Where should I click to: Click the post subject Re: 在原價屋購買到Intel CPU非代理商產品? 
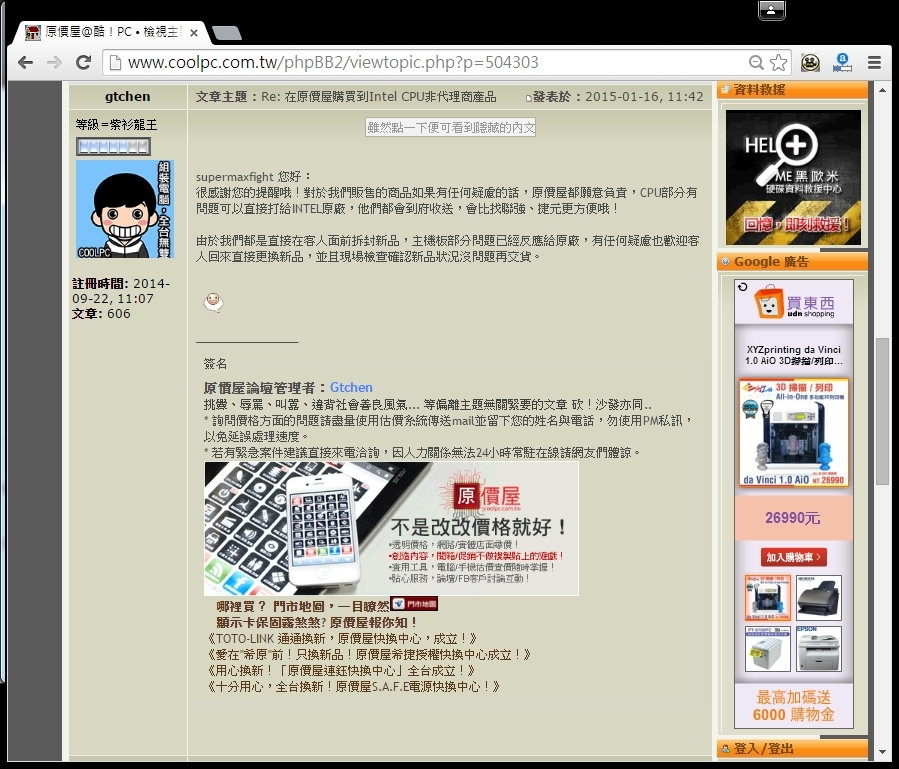(378, 96)
